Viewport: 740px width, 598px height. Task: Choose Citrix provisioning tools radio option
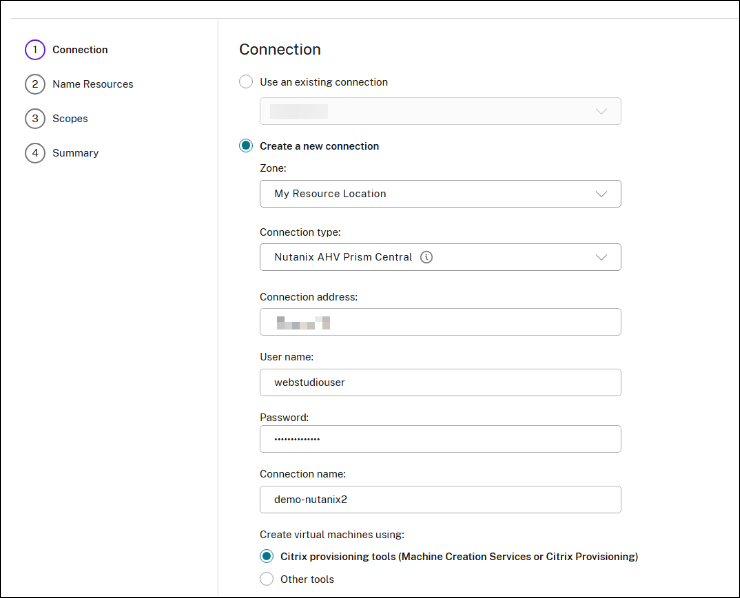click(266, 556)
